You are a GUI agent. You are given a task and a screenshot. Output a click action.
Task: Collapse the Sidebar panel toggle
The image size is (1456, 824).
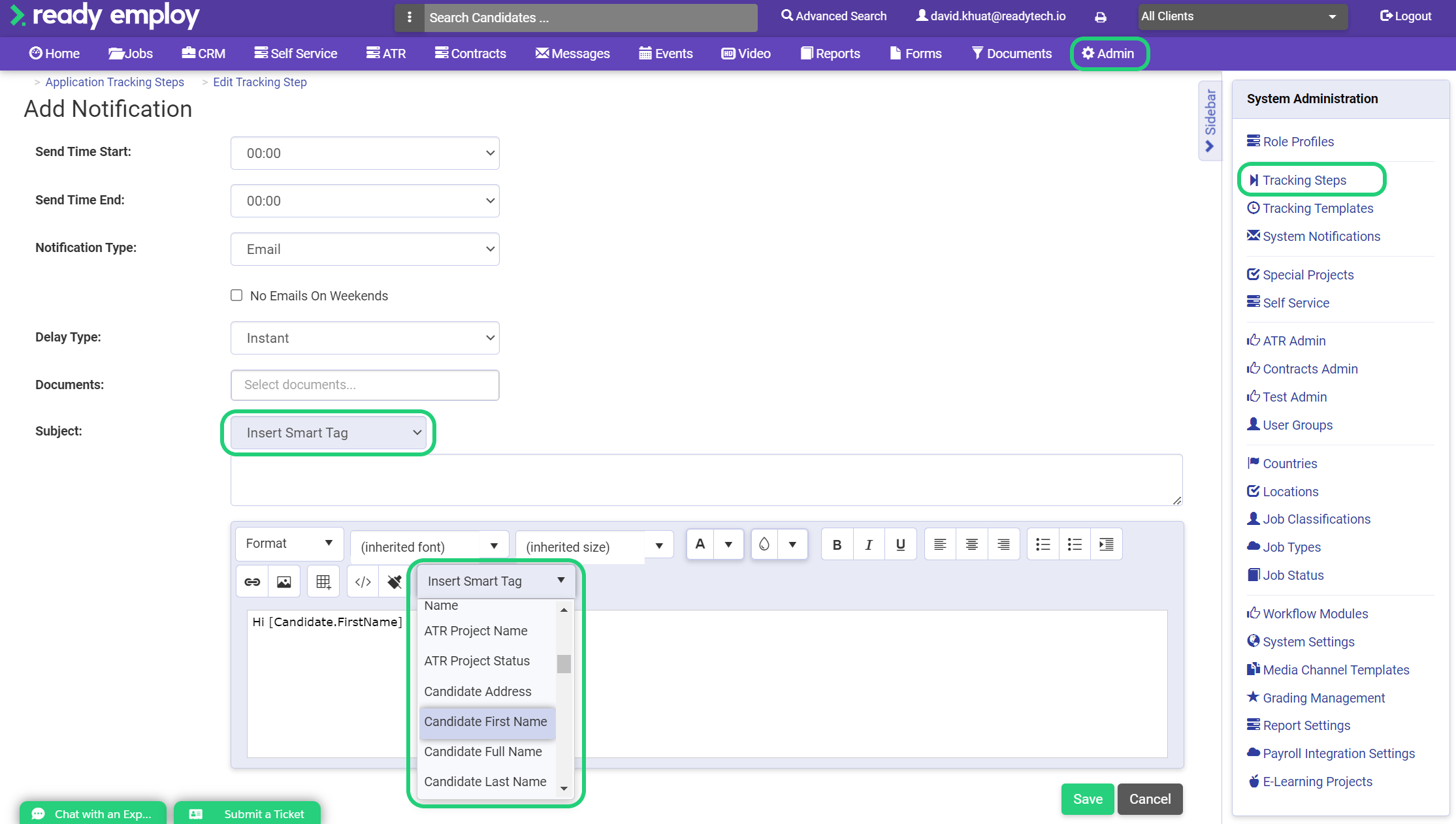1210,121
